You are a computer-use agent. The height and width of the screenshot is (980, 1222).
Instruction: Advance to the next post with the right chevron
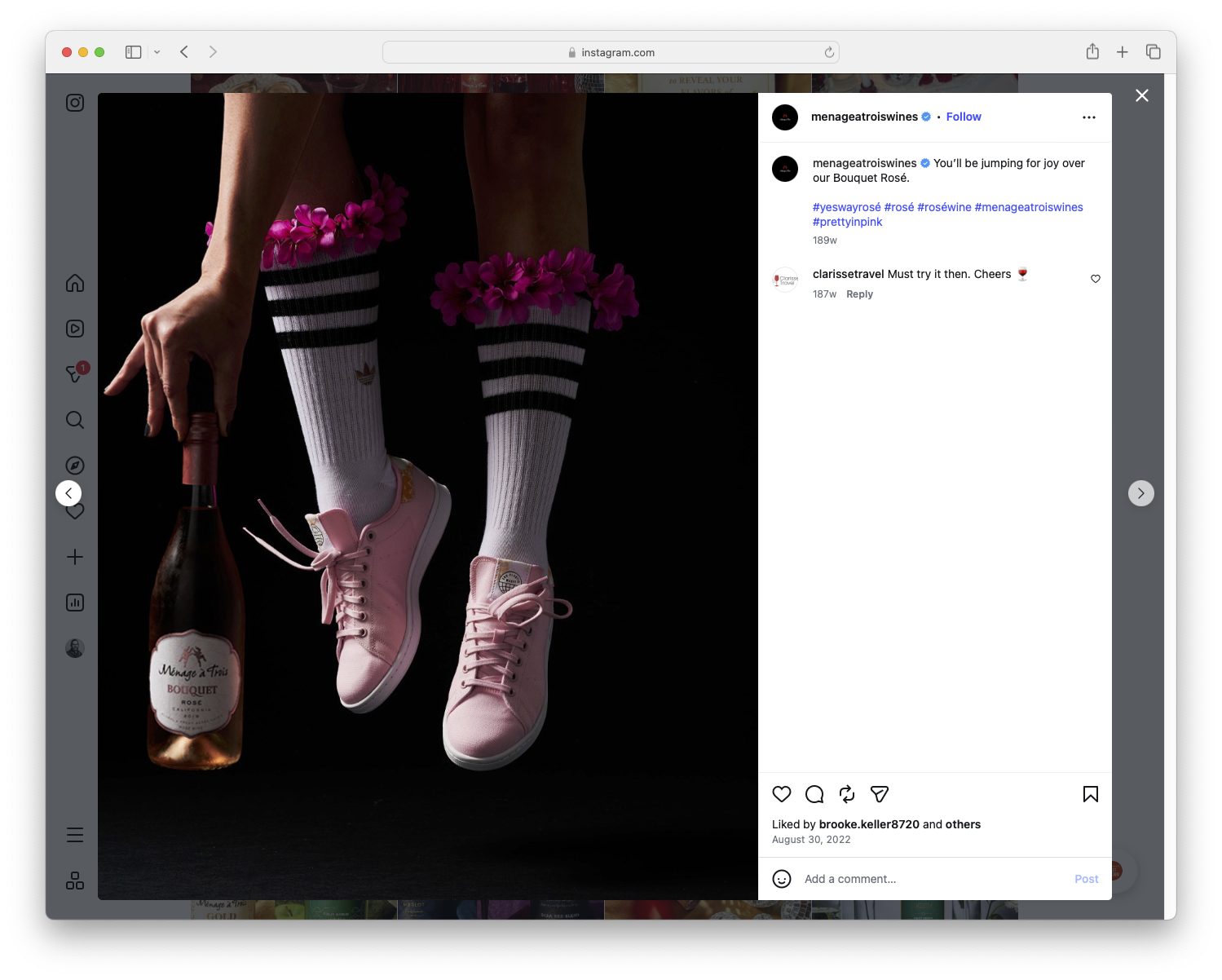[1140, 493]
